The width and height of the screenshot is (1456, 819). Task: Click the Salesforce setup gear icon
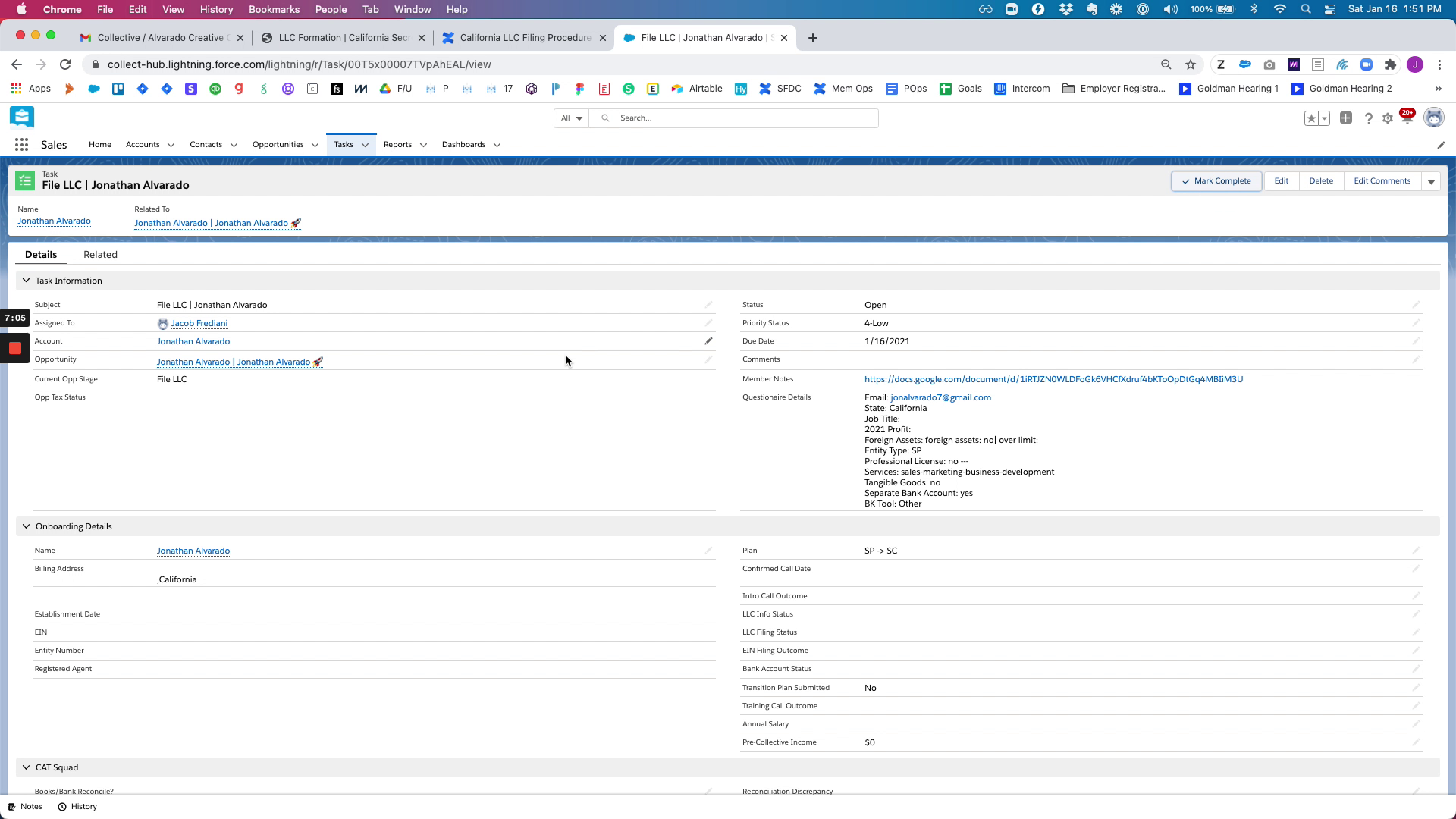[1387, 118]
